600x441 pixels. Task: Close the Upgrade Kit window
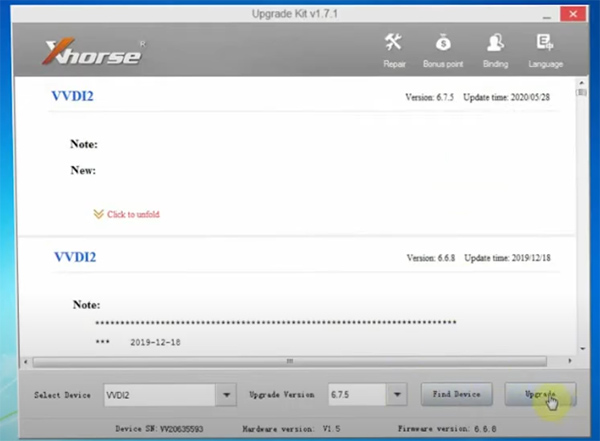tap(573, 14)
